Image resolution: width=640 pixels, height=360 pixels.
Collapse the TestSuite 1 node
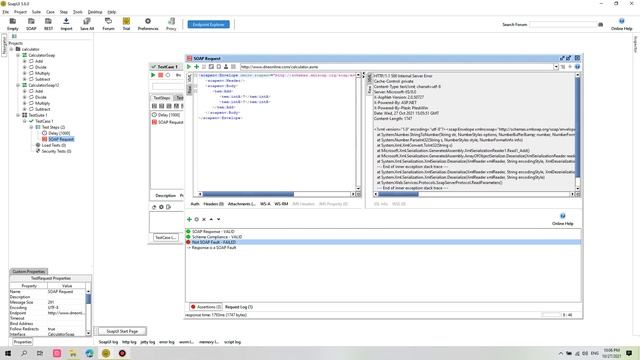tap(18, 115)
